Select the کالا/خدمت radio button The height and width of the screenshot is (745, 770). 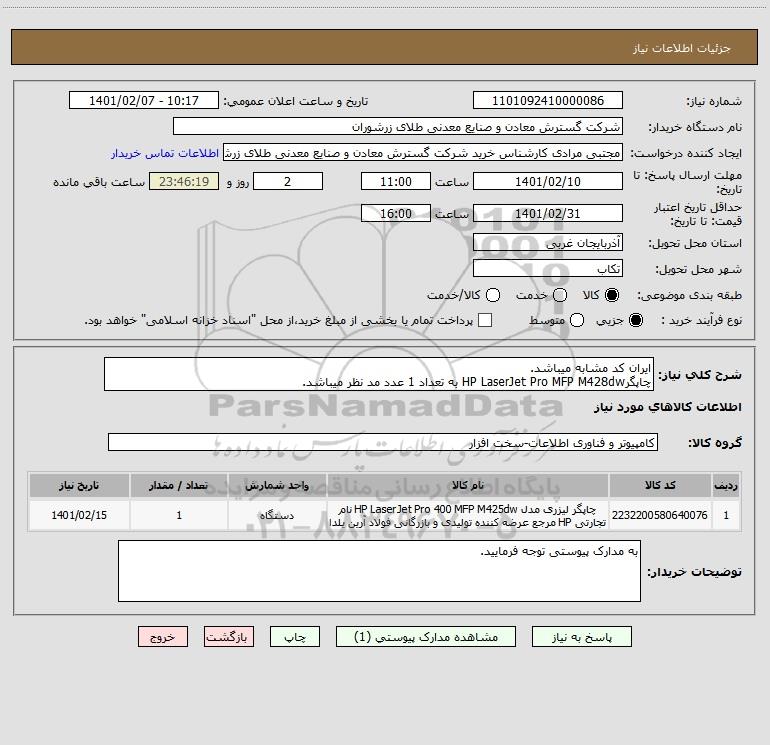coord(493,295)
